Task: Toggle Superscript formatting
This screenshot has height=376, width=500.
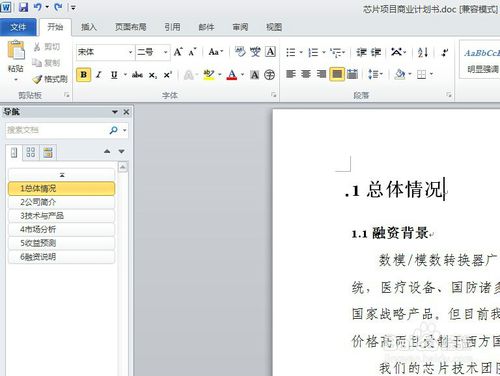Action: pos(168,75)
